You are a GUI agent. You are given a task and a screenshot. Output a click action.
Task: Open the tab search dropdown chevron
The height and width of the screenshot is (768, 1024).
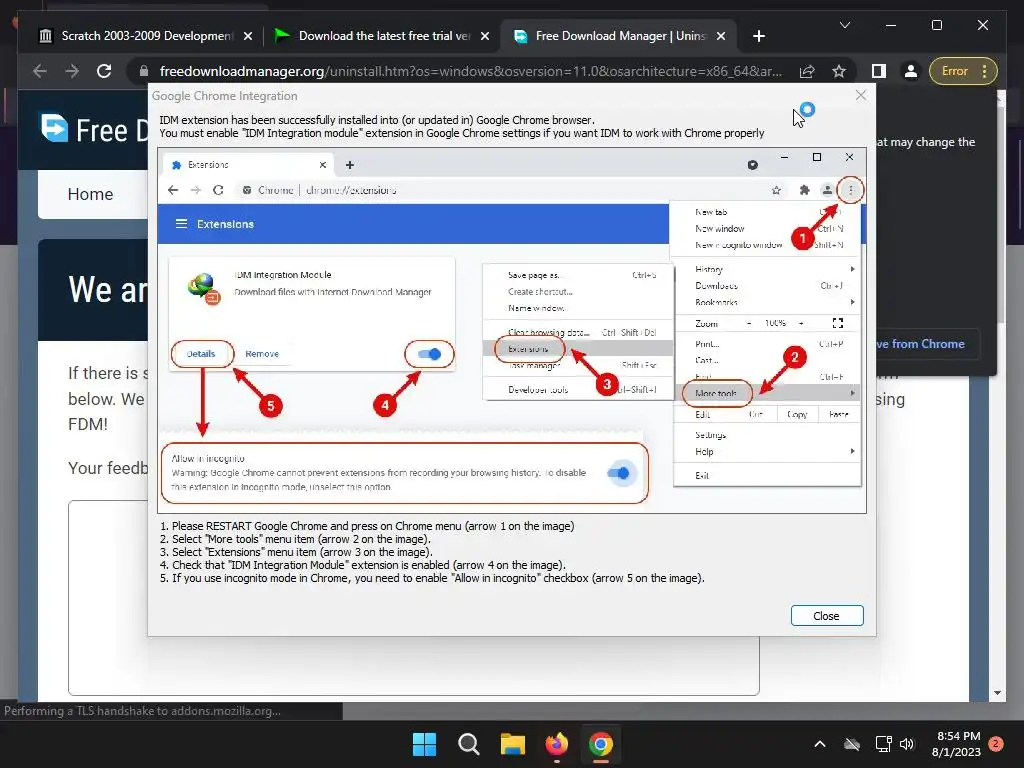(844, 25)
